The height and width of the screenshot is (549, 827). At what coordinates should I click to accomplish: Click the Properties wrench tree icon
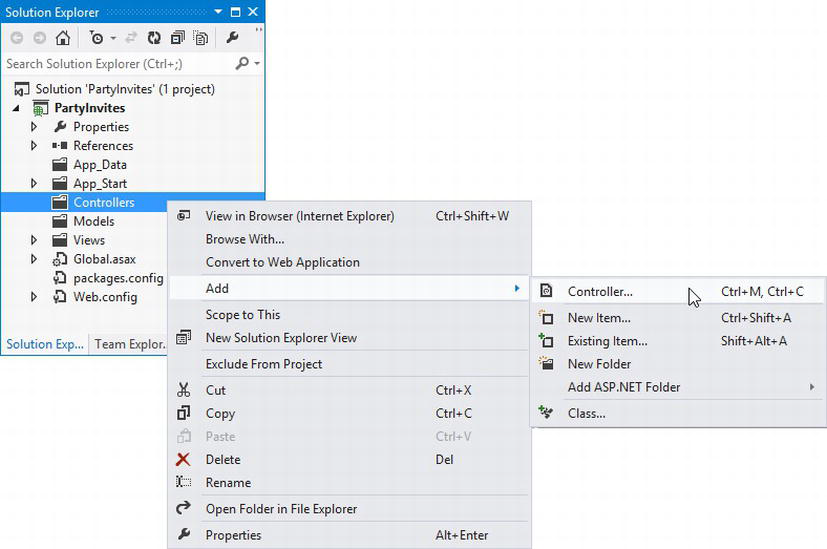point(60,127)
